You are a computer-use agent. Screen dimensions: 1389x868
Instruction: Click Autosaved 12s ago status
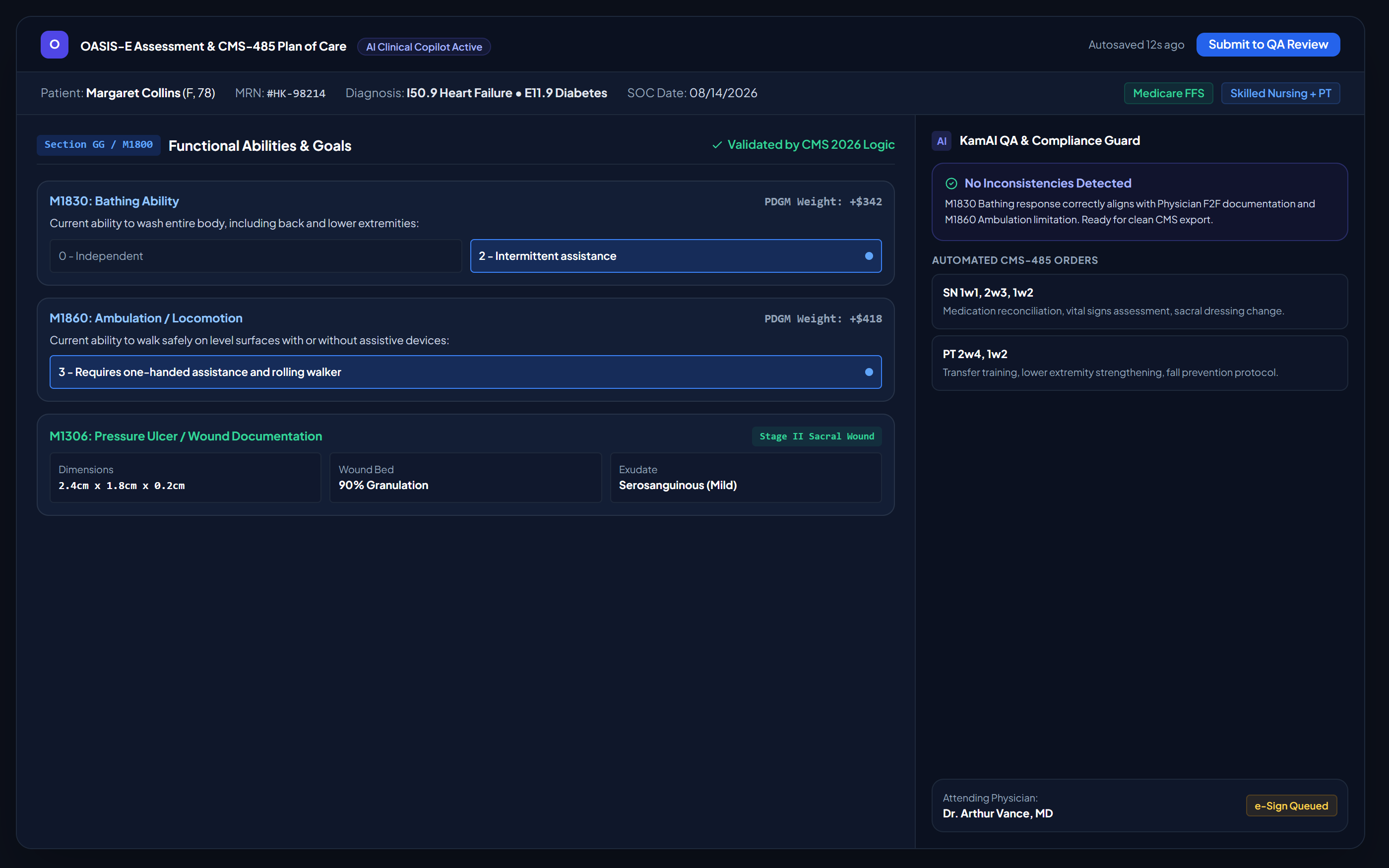(x=1136, y=45)
